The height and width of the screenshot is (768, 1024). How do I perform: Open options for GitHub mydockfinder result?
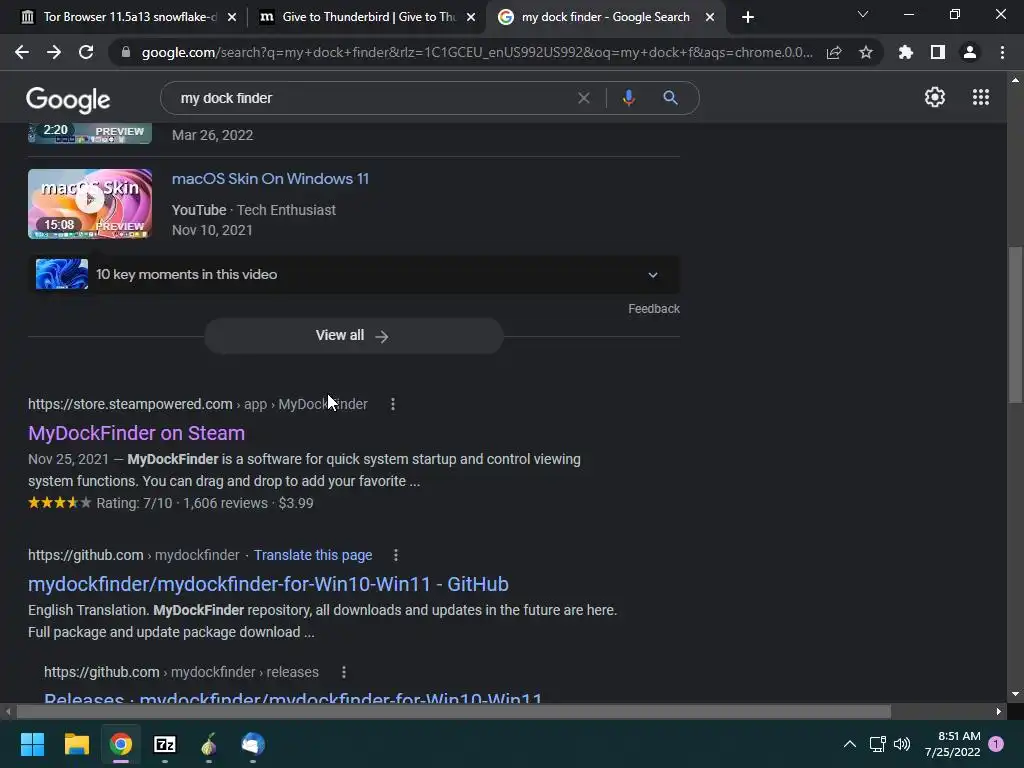pyautogui.click(x=396, y=555)
